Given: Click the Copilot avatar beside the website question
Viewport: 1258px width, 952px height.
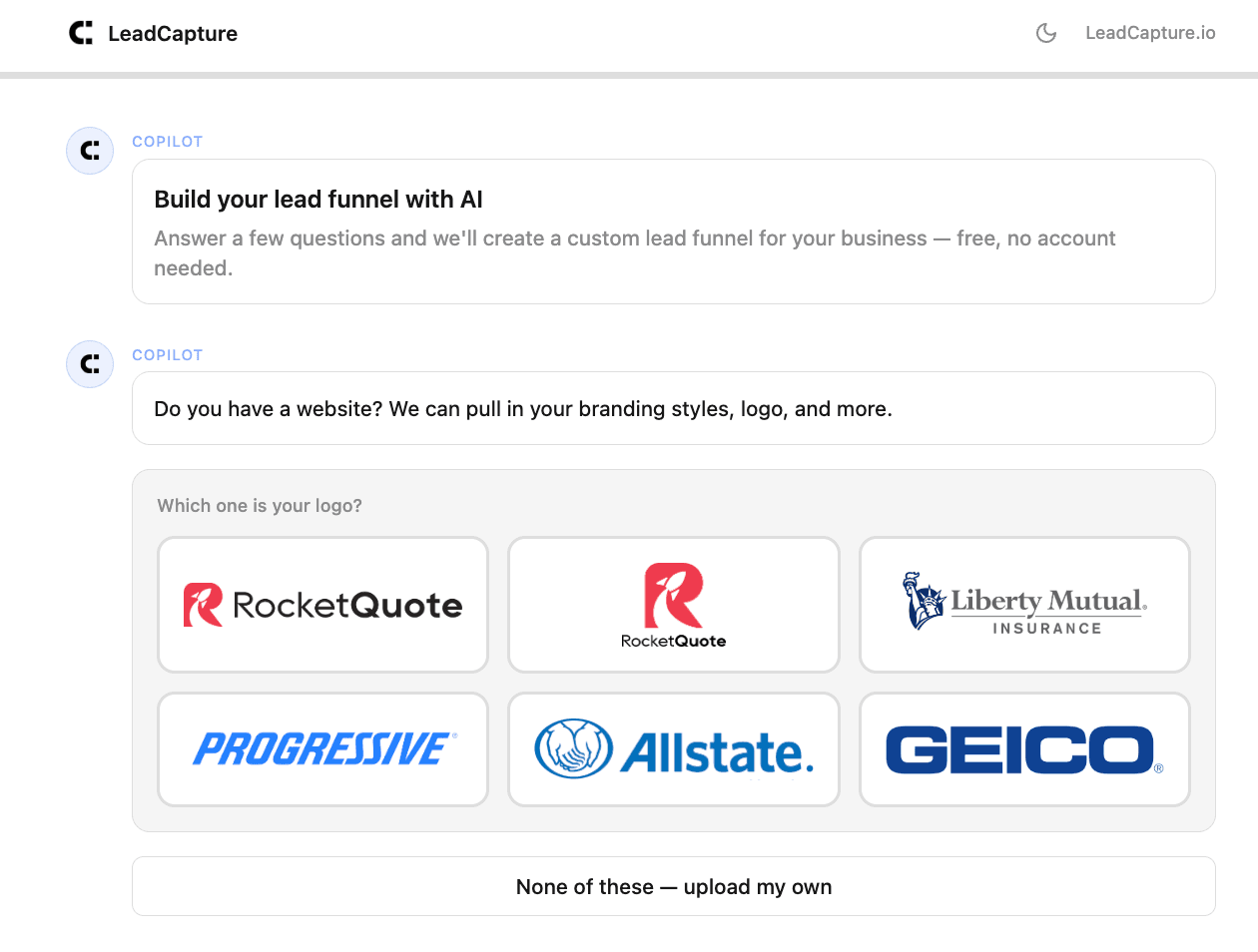Looking at the screenshot, I should pyautogui.click(x=89, y=363).
